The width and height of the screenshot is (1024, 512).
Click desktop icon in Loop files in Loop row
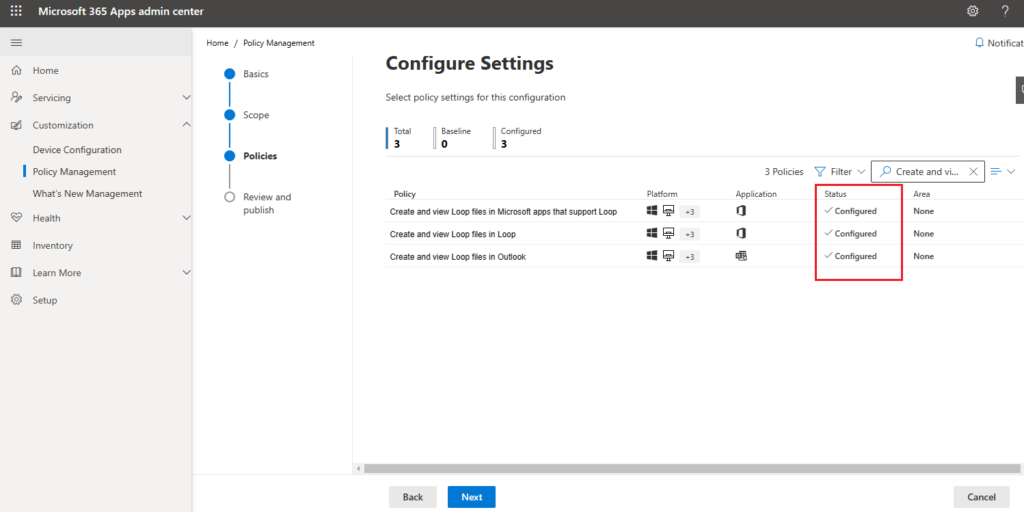point(668,233)
